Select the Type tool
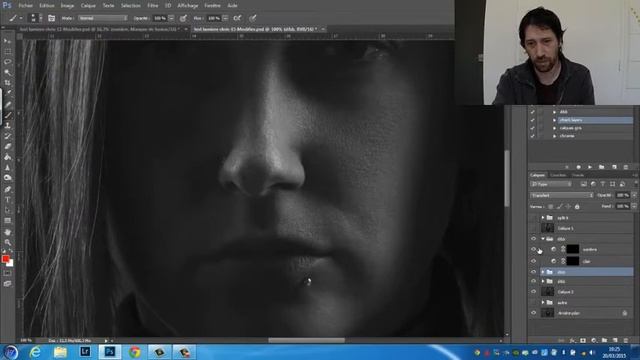 (x=7, y=200)
